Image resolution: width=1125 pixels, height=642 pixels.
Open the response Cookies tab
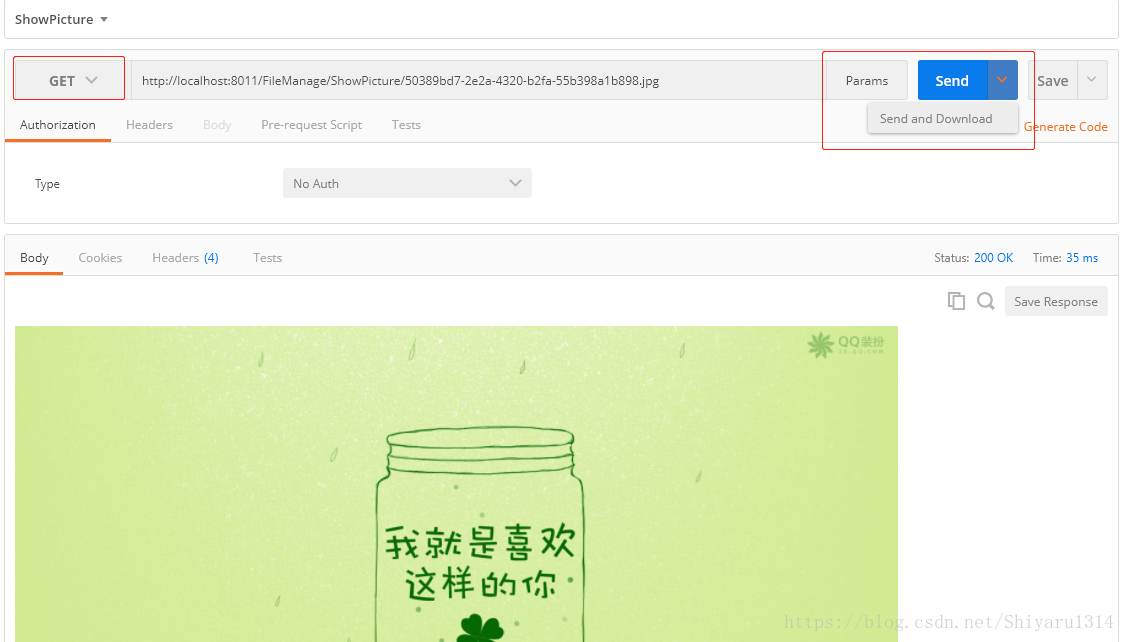click(x=100, y=258)
